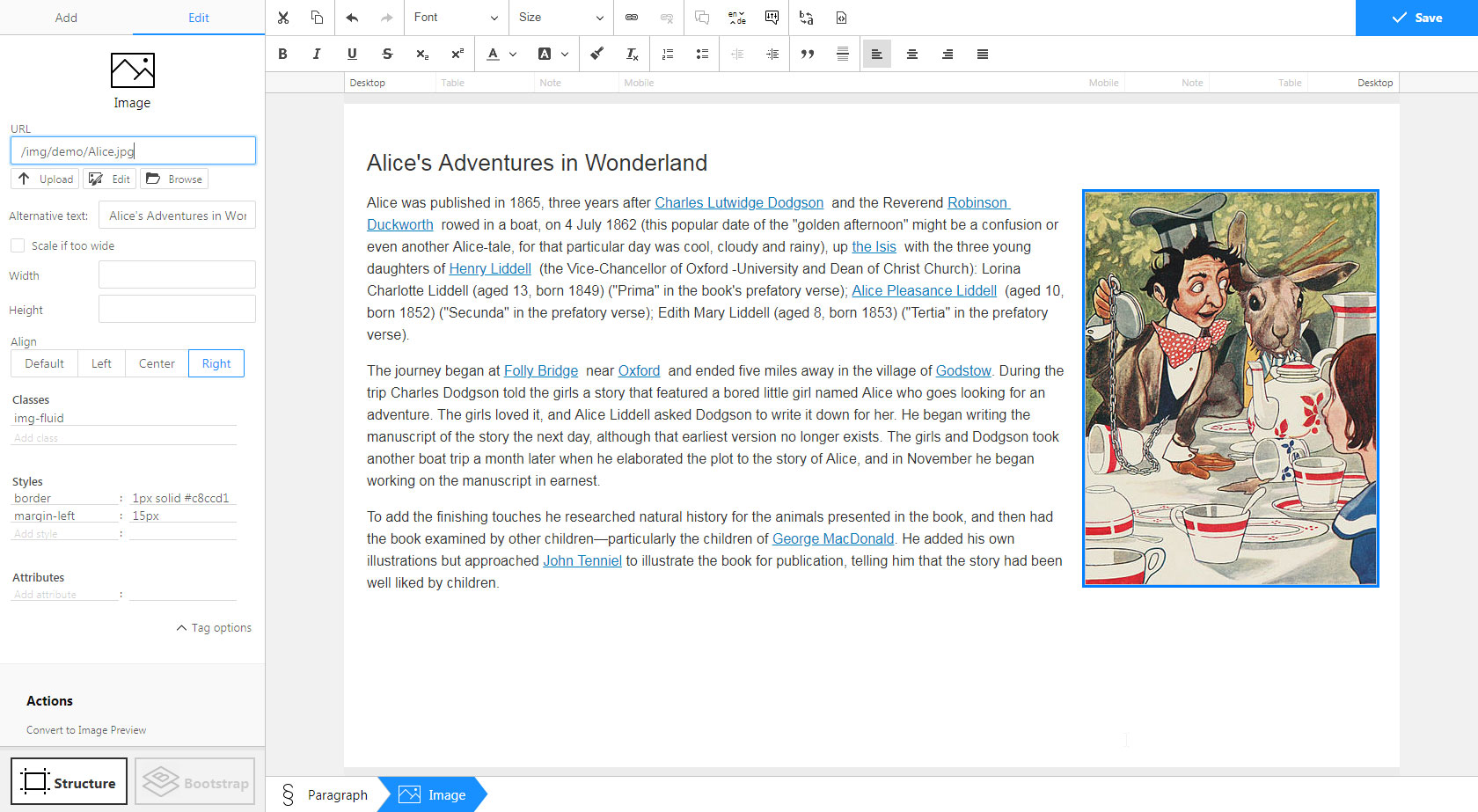
Task: Open the Font dropdown
Action: [456, 18]
